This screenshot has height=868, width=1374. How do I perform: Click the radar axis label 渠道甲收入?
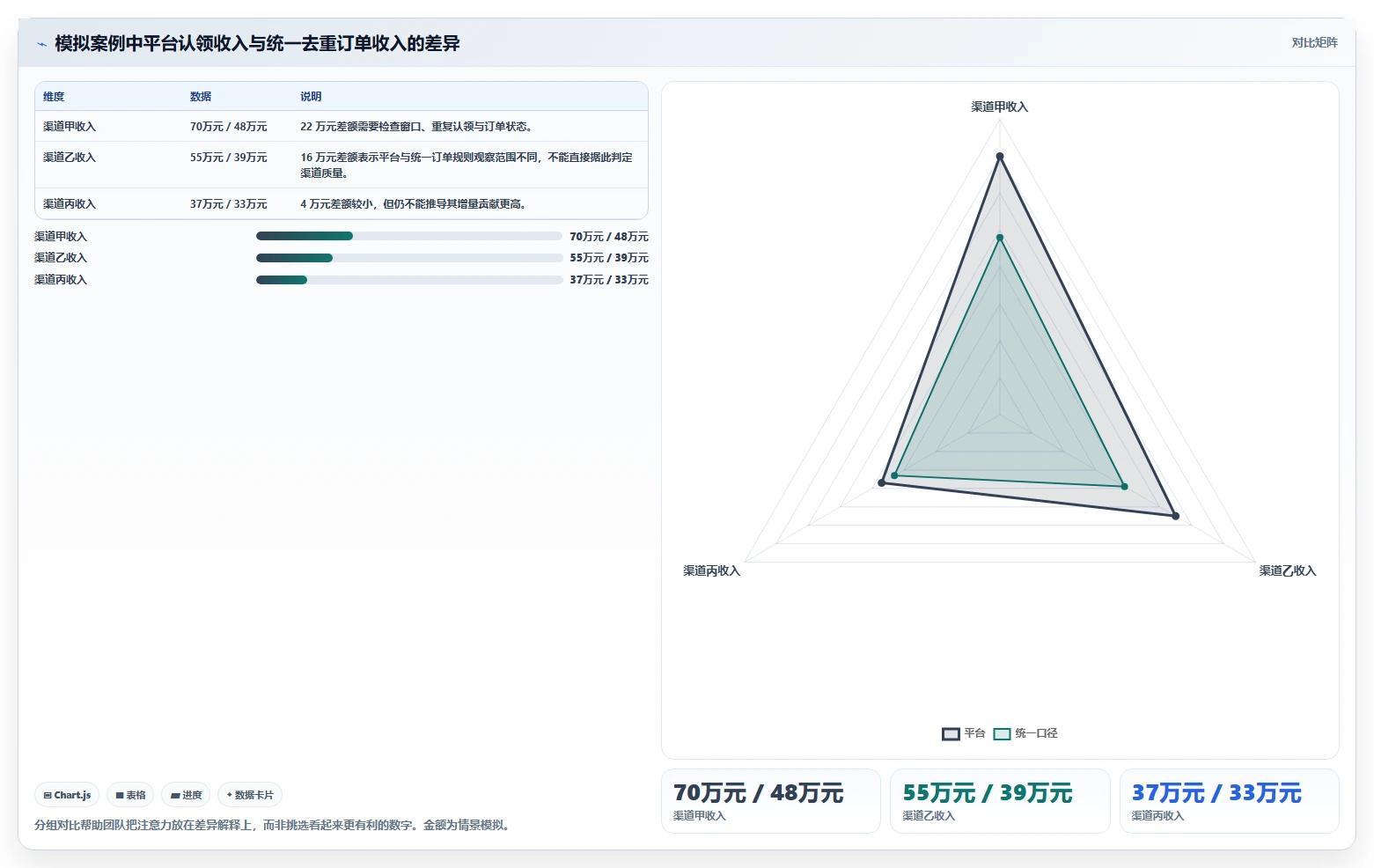1000,107
